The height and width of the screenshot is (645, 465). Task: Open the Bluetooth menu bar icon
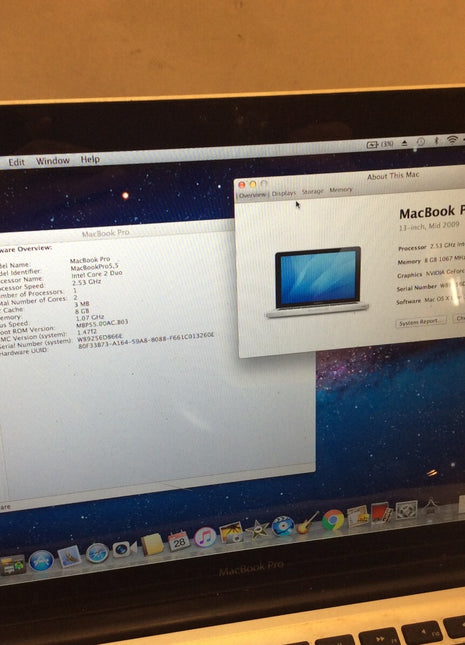click(436, 141)
